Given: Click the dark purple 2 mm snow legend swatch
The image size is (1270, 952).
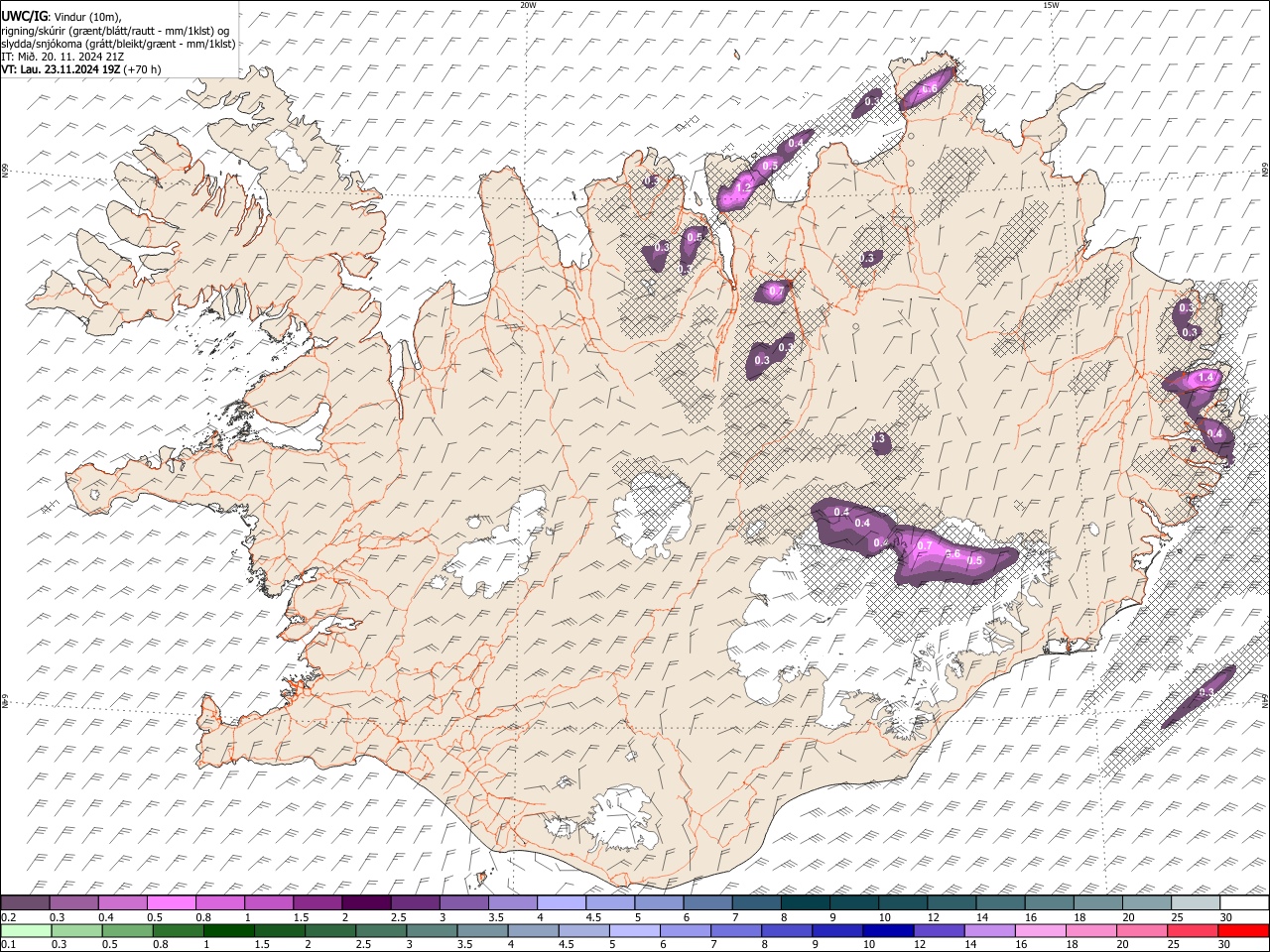Looking at the screenshot, I should click(x=365, y=902).
